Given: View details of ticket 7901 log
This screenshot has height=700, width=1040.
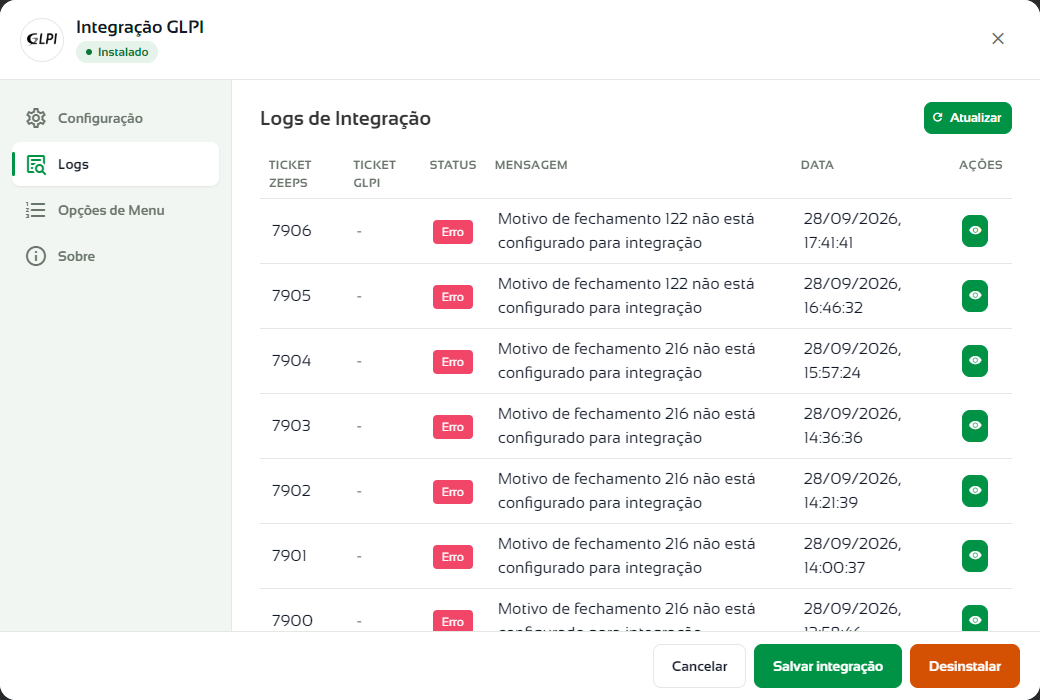Looking at the screenshot, I should (974, 556).
